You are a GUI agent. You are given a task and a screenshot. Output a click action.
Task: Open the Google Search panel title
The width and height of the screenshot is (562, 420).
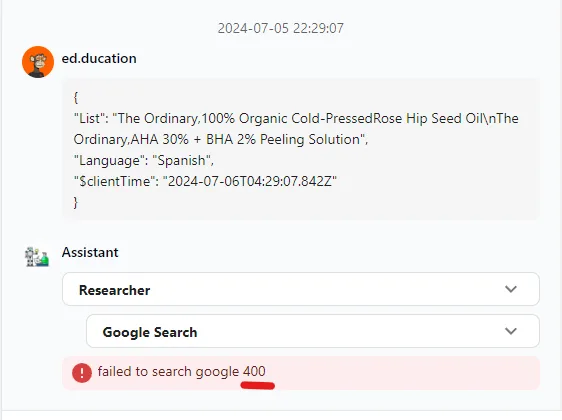click(150, 332)
